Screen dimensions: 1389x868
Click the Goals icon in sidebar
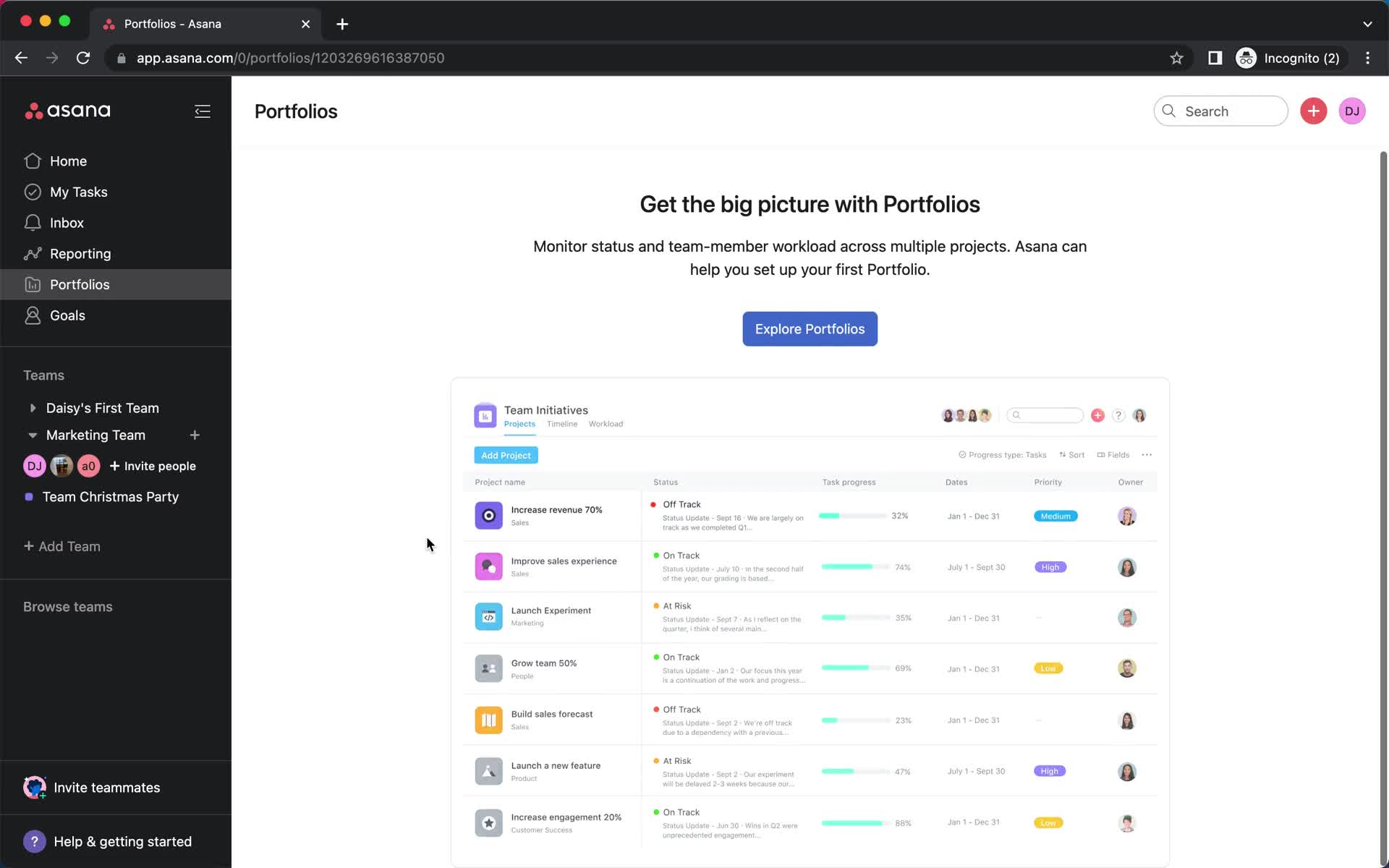coord(35,314)
